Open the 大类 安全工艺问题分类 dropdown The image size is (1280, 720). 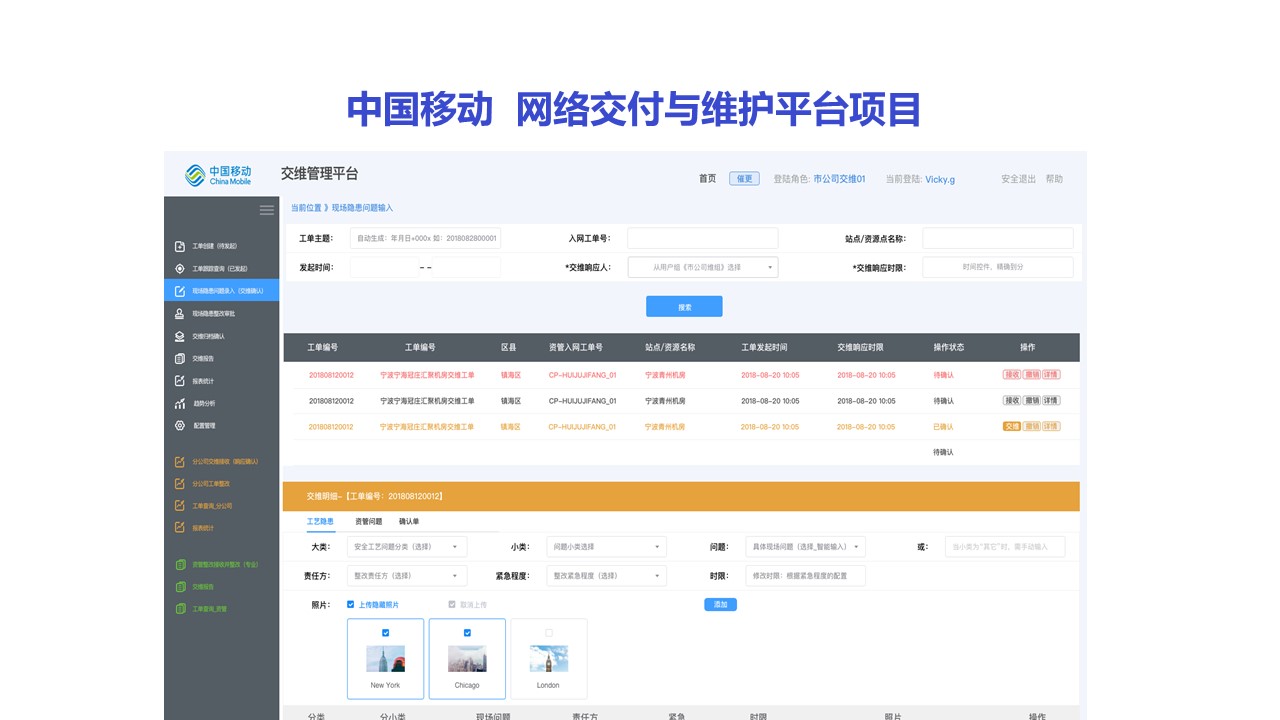coord(407,547)
